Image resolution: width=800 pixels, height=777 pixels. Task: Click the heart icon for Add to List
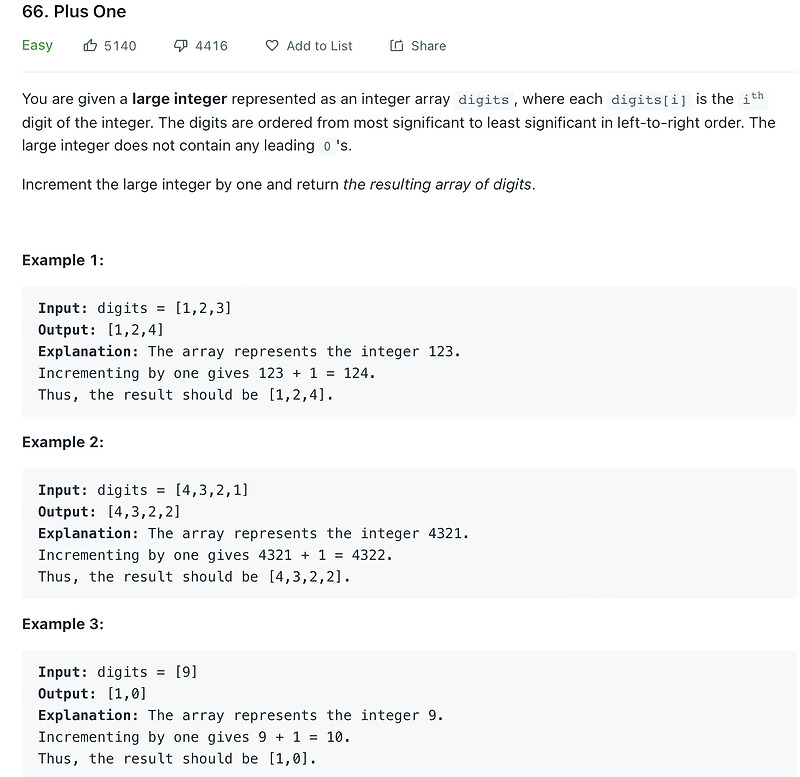click(x=272, y=46)
